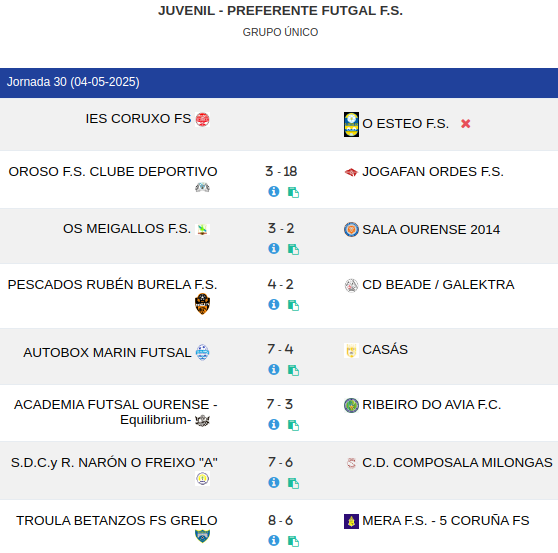Click info icon for Narón O Freixo match
The image size is (558, 553).
click(273, 482)
